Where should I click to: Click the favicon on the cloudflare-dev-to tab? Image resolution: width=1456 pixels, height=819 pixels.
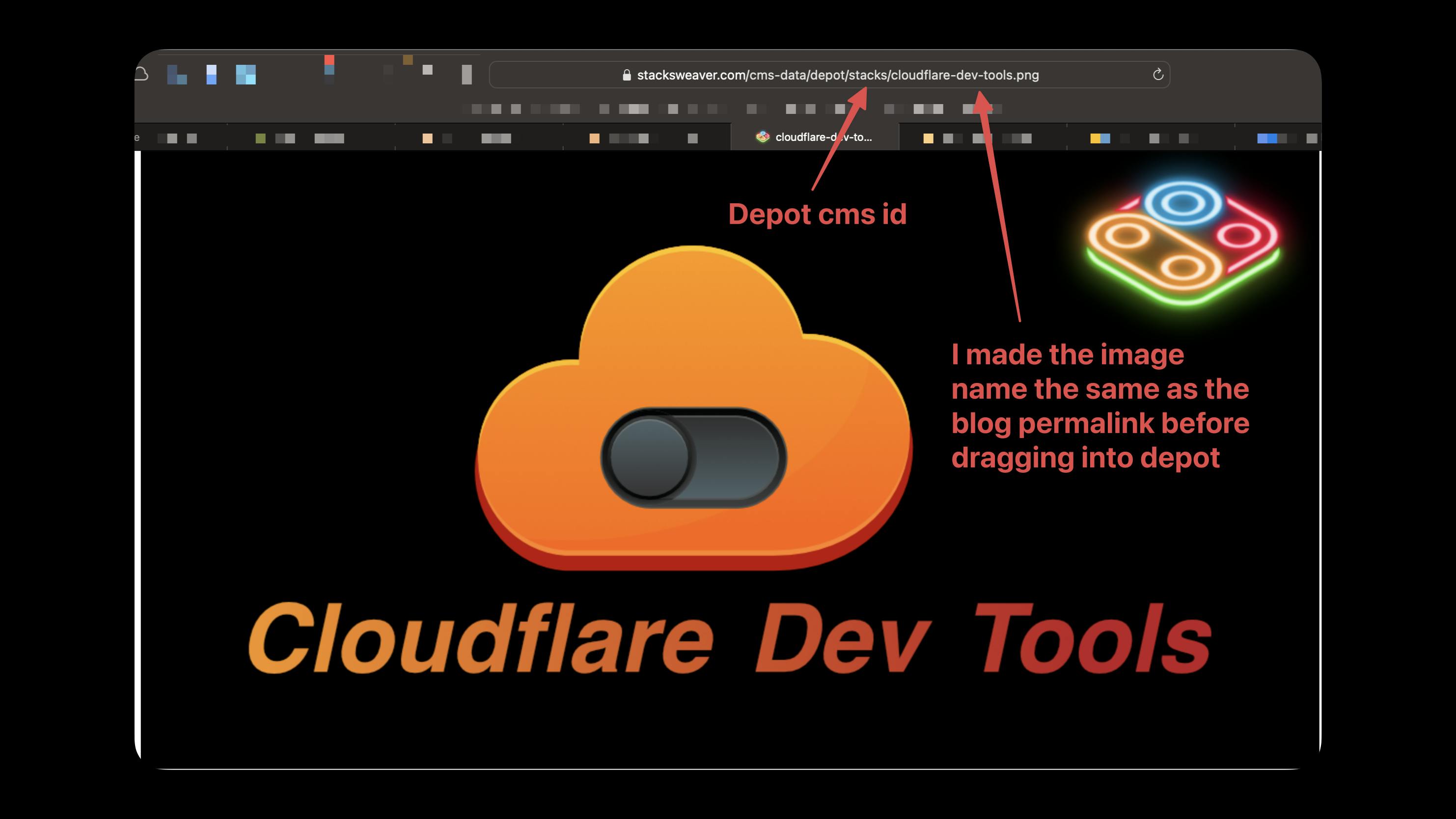click(x=763, y=137)
